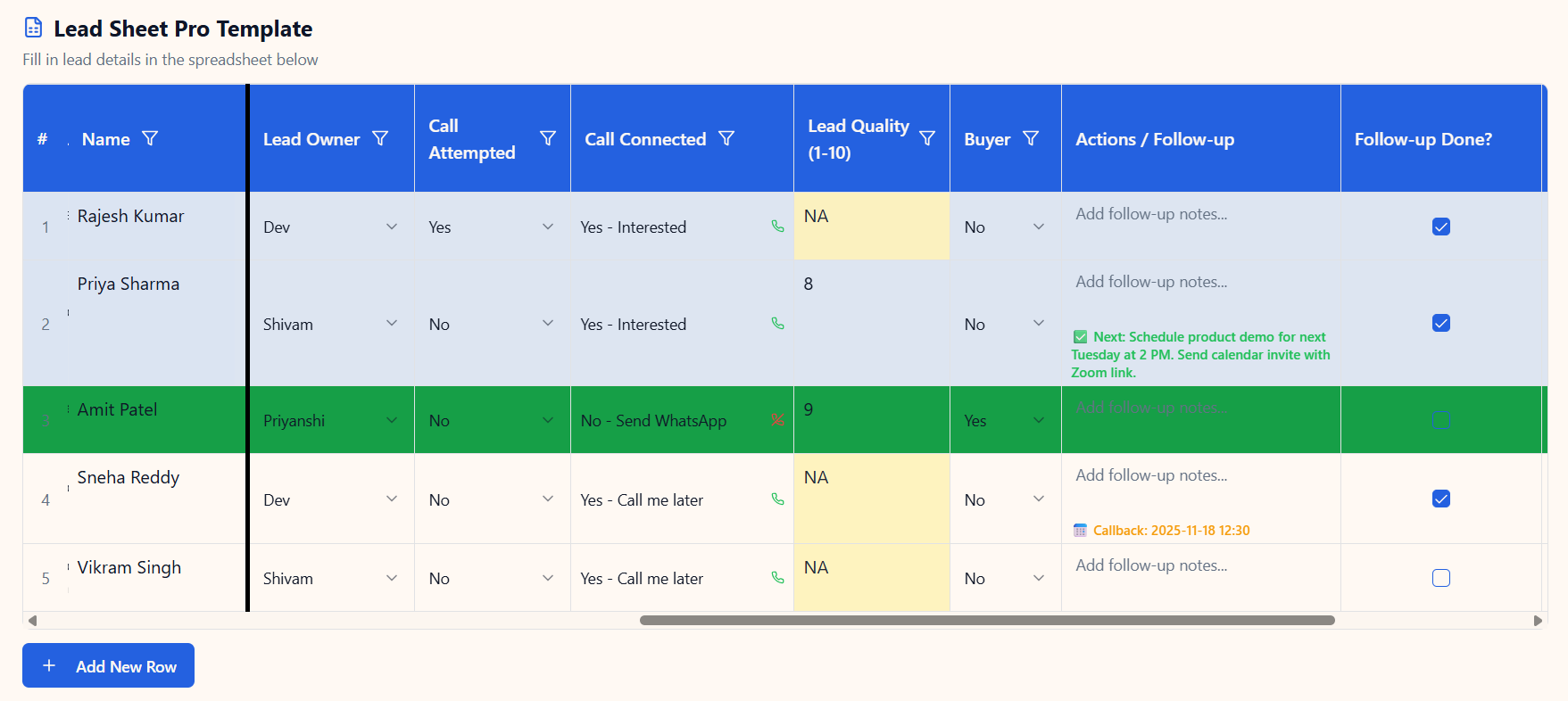Screen dimensions: 1568x701
Task: Click the phone icon in Sneha Reddy's row
Action: (777, 499)
